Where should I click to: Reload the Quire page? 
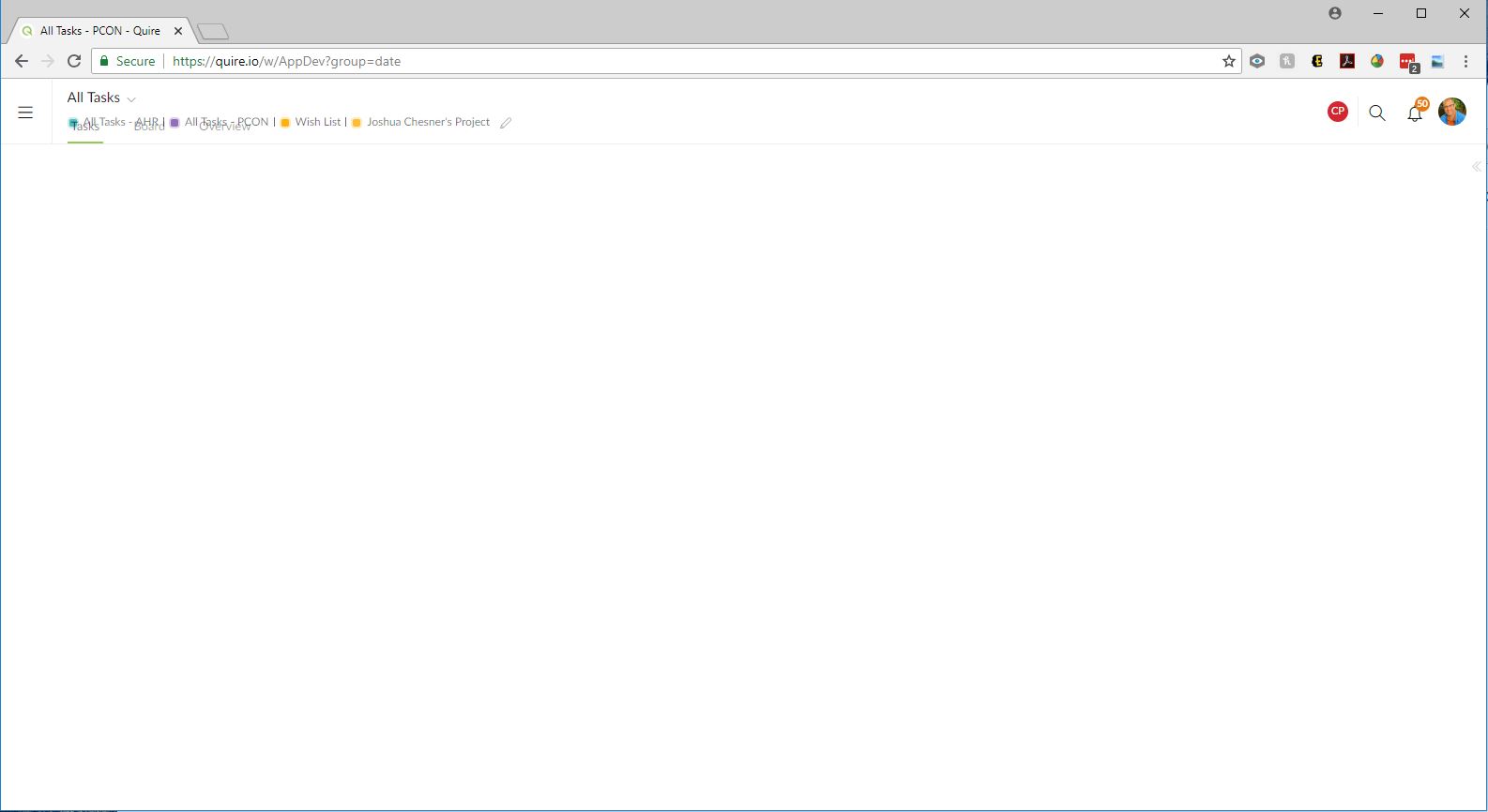coord(74,61)
